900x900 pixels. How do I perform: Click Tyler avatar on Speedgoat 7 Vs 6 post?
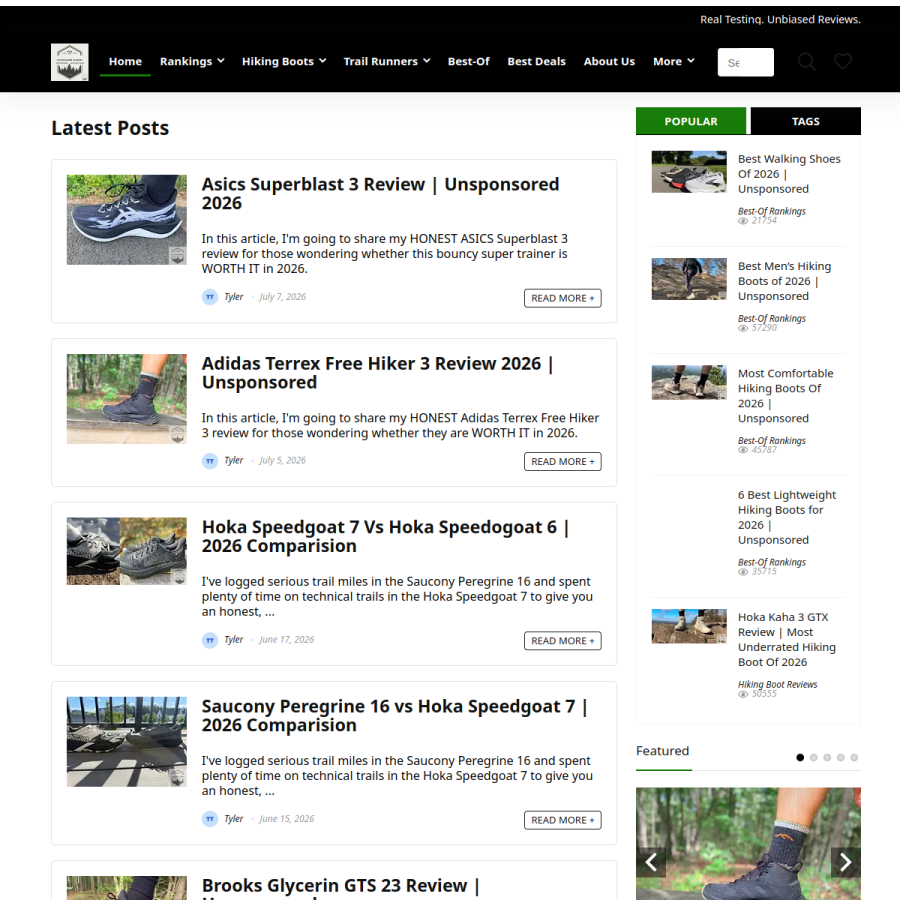210,639
